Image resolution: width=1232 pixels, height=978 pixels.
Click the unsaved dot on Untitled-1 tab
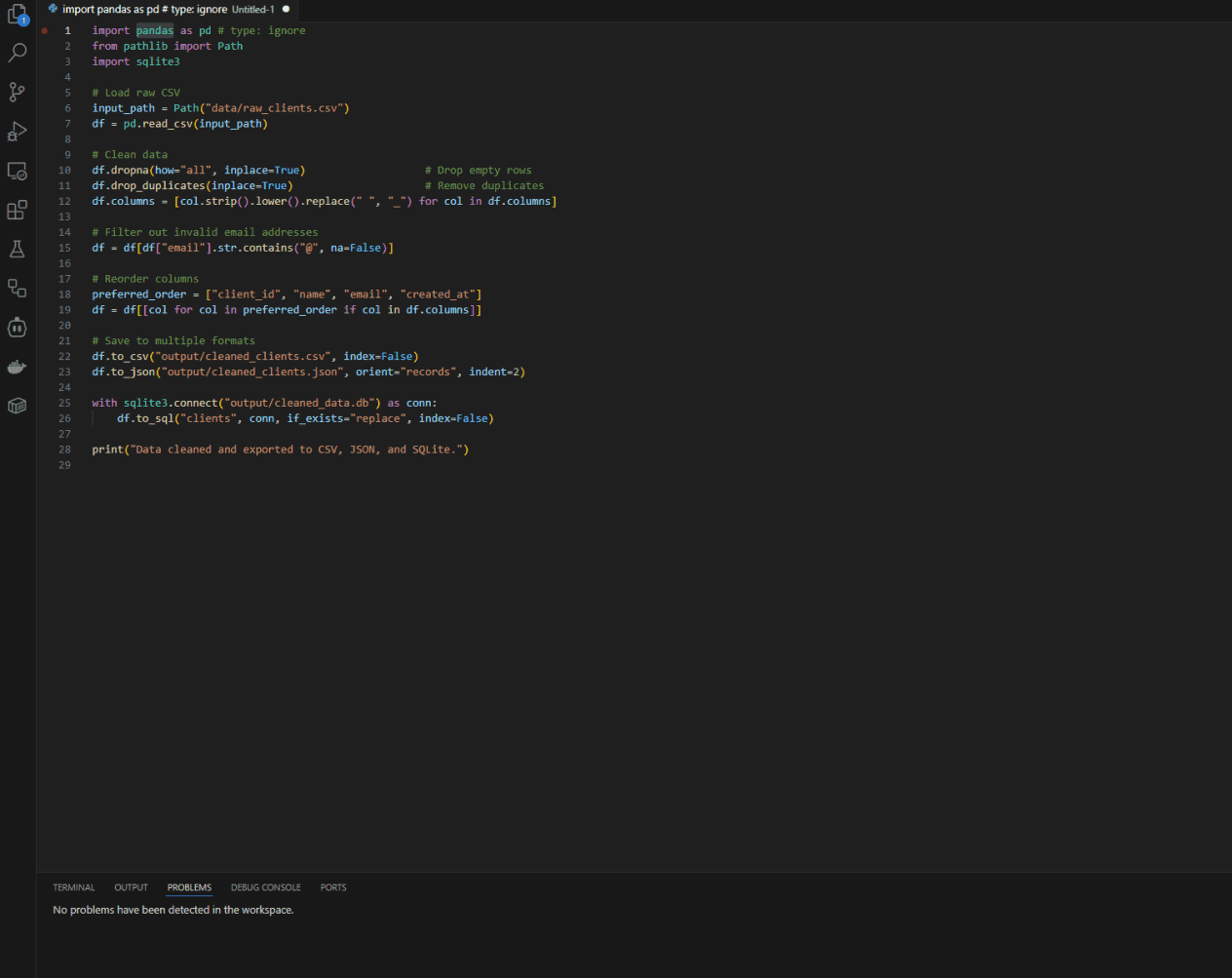pyautogui.click(x=286, y=9)
